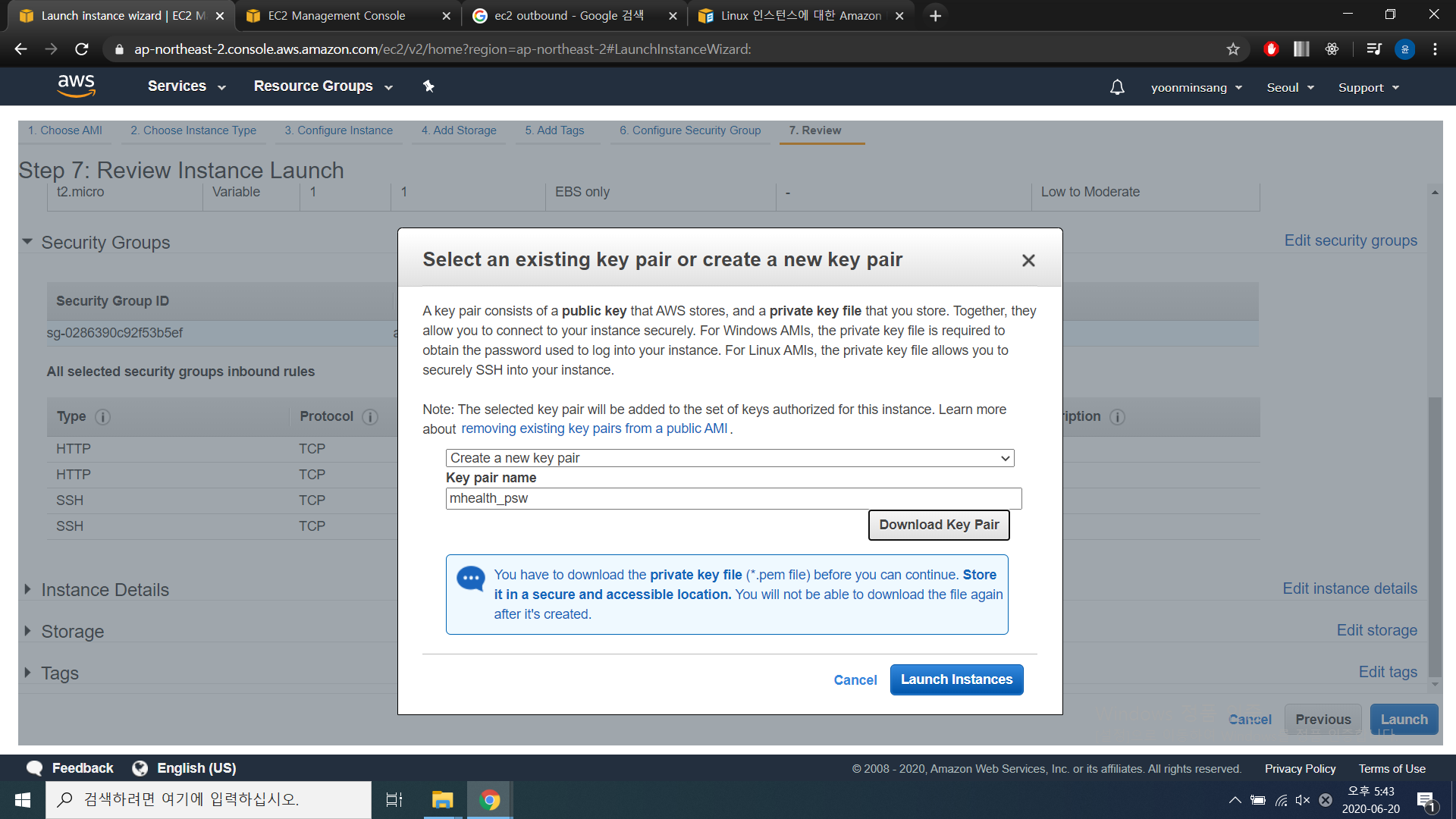This screenshot has width=1456, height=819.
Task: Open Chrome from the Windows taskbar
Action: point(489,799)
